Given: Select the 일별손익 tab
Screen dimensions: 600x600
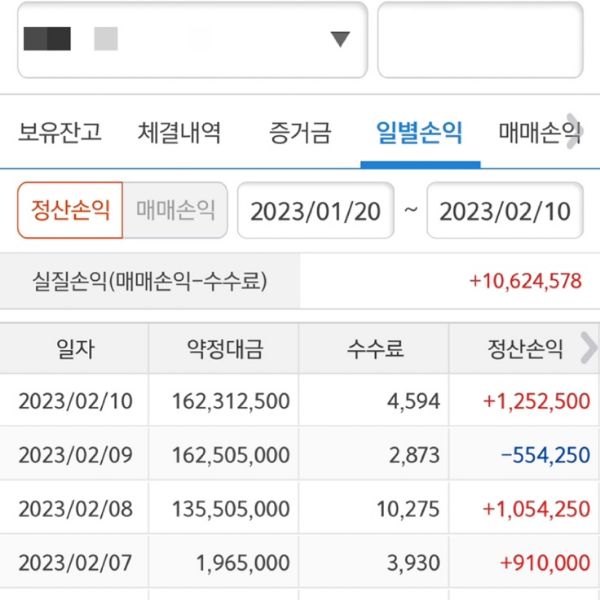Looking at the screenshot, I should (x=419, y=132).
